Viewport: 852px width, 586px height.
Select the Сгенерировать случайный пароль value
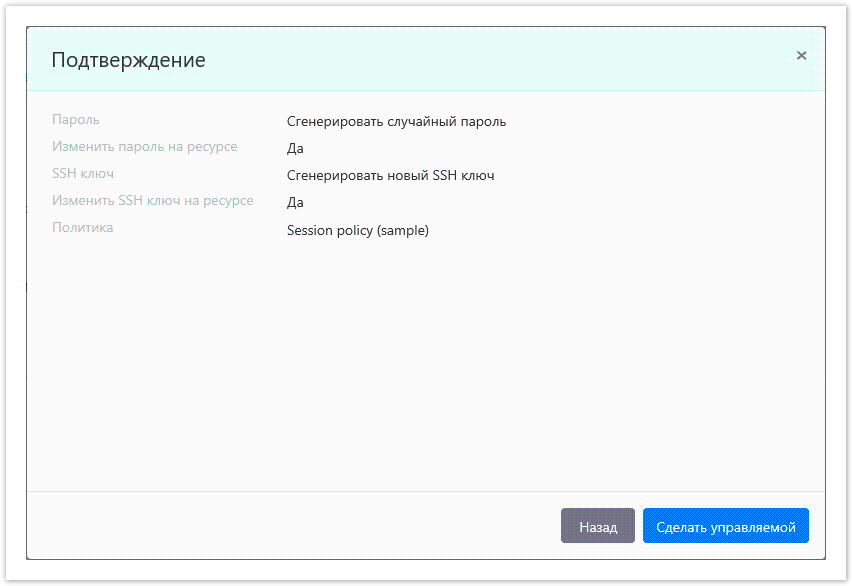(396, 122)
